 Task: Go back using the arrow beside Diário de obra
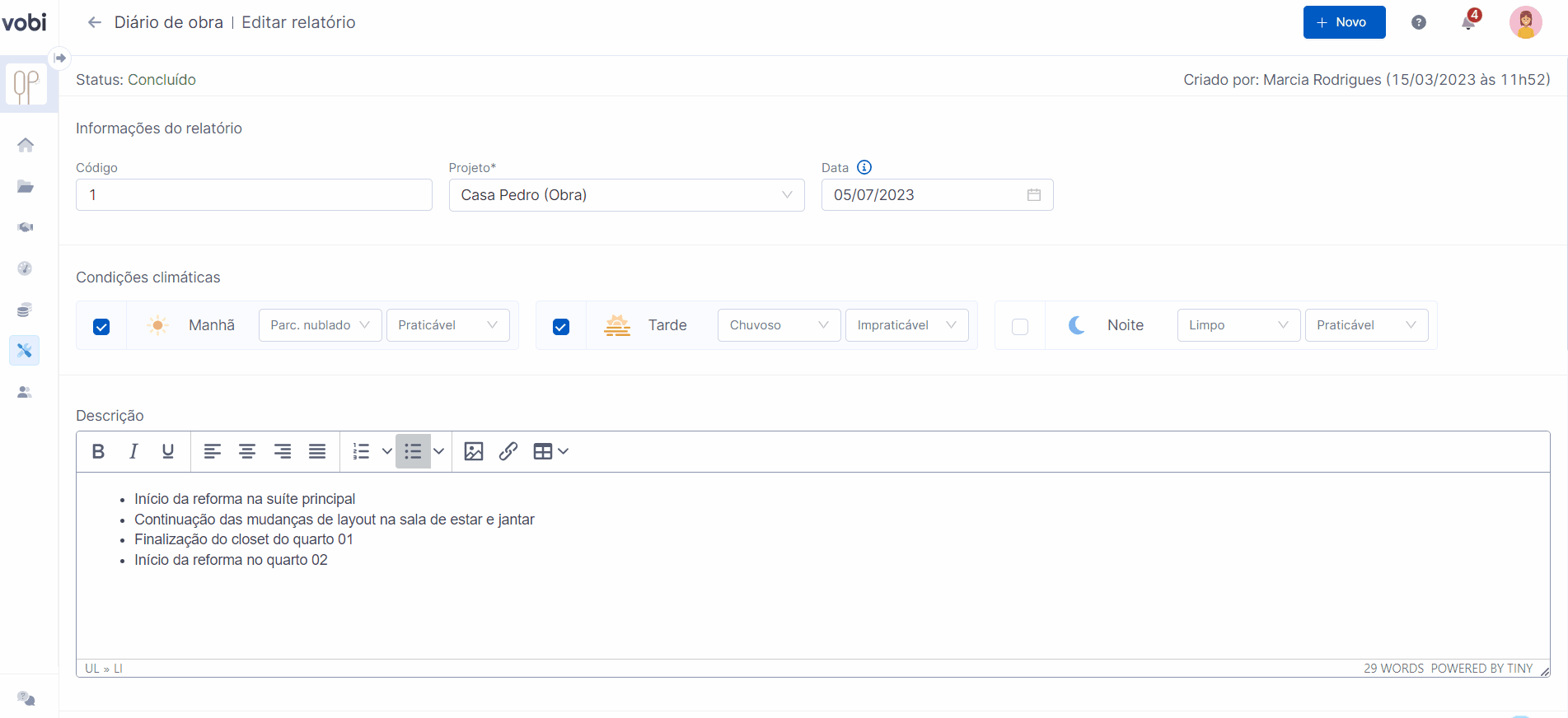[x=95, y=22]
